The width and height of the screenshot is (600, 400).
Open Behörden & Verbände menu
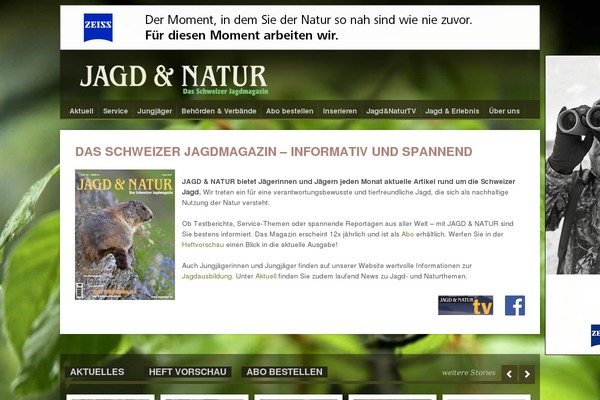click(219, 111)
